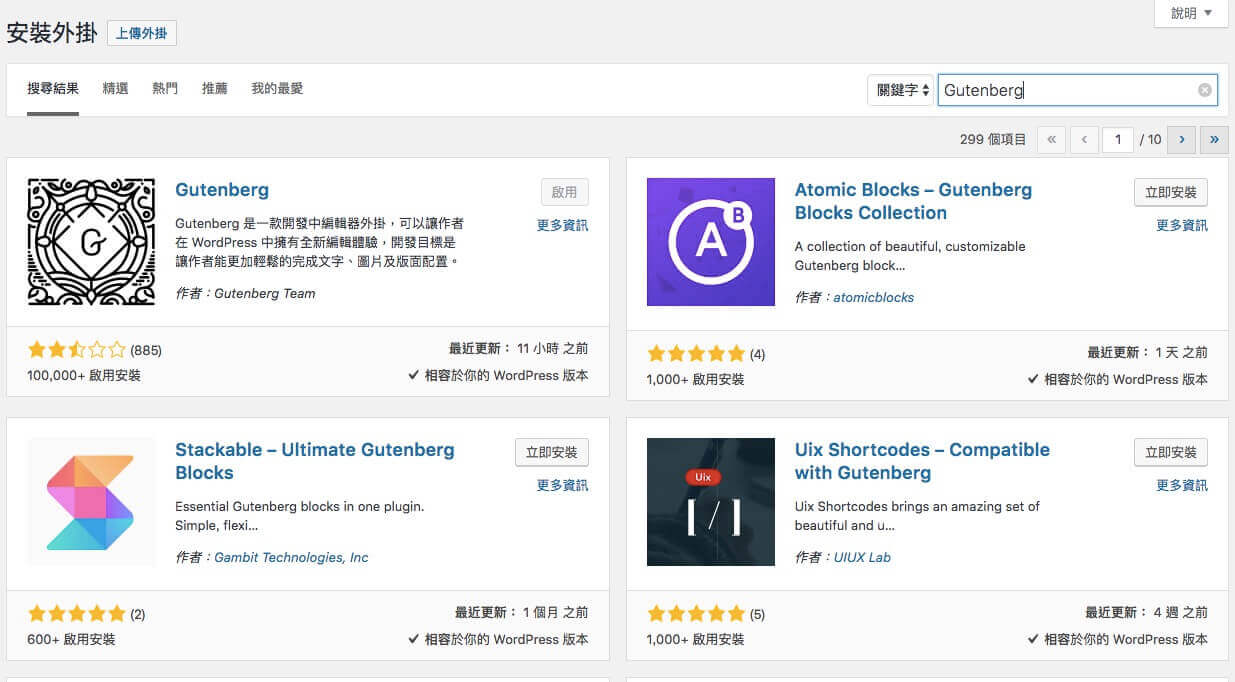Viewport: 1235px width, 682px height.
Task: Click 最近更新 1 個月 之前 text
Action: (x=521, y=613)
